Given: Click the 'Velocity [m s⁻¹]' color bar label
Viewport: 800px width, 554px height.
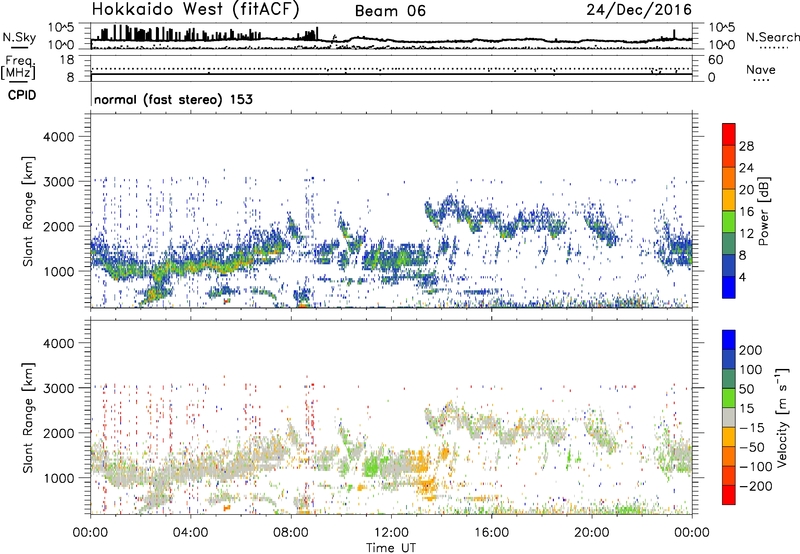Looking at the screenshot, I should pos(781,417).
